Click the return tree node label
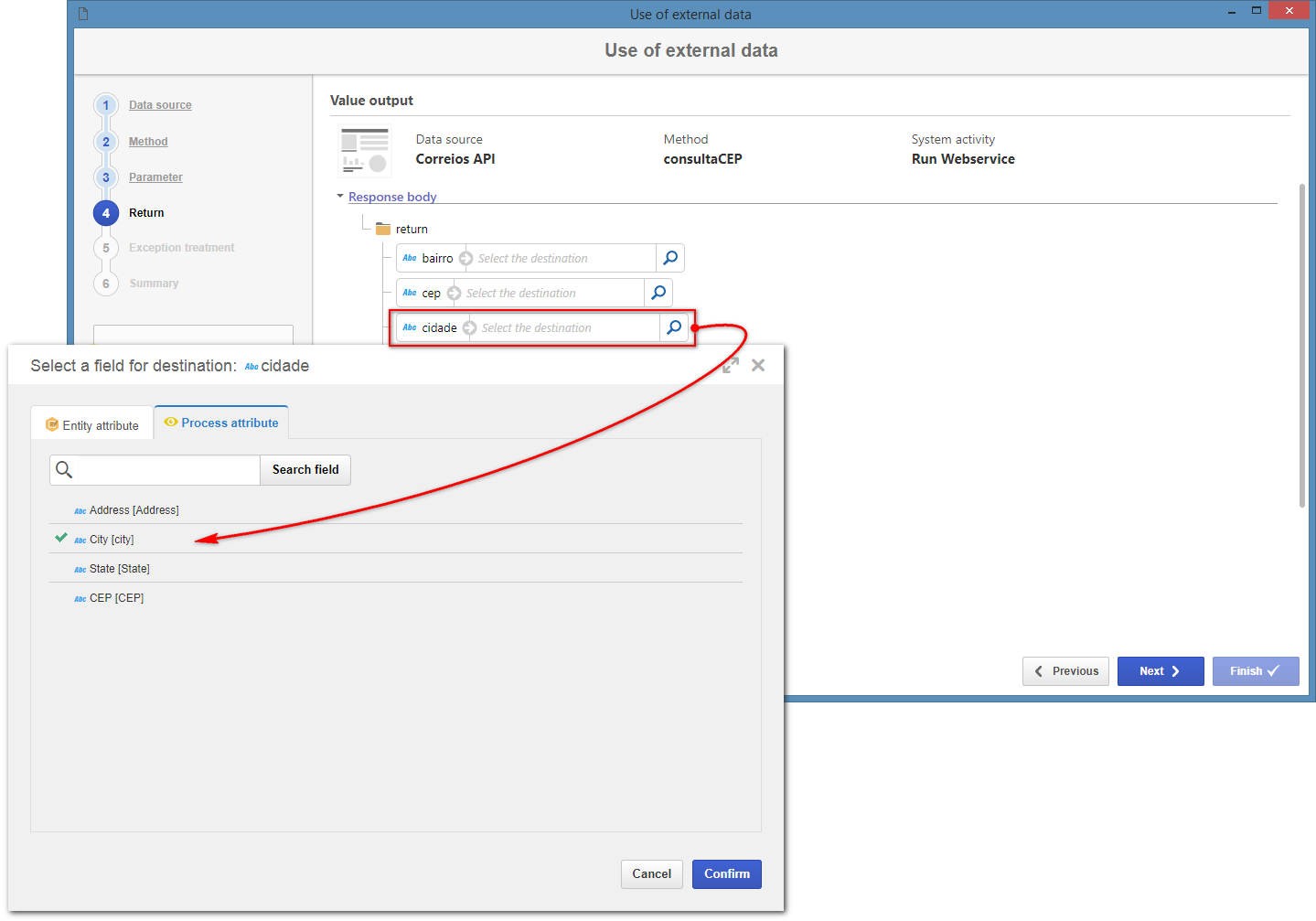1316x921 pixels. pyautogui.click(x=412, y=229)
